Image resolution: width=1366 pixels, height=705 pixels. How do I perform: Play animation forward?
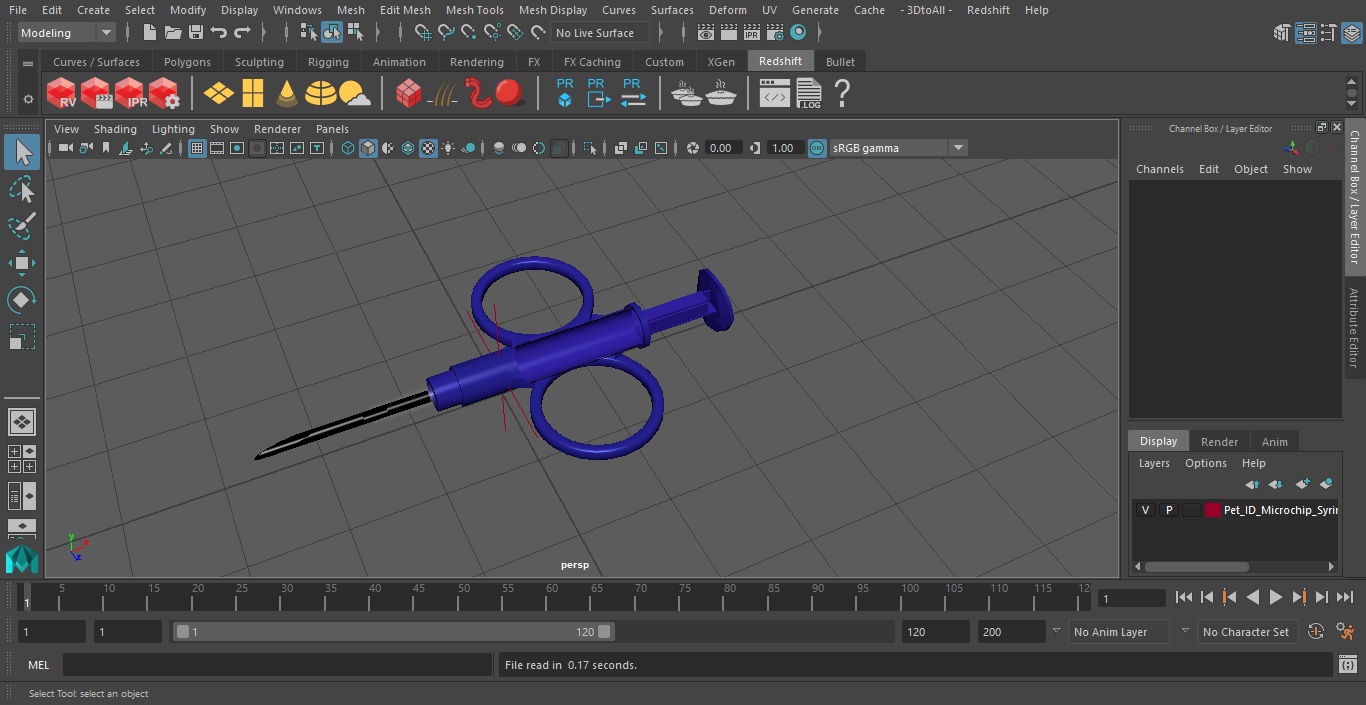[1276, 597]
